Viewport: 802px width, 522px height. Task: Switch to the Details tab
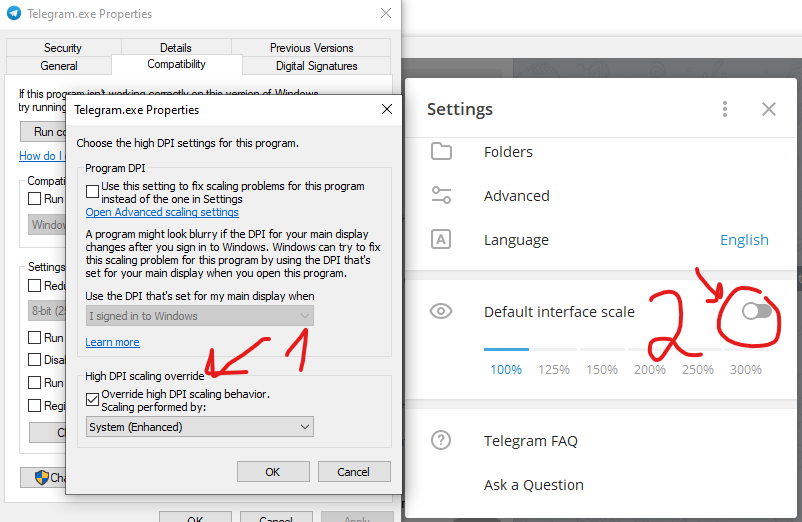pos(176,48)
